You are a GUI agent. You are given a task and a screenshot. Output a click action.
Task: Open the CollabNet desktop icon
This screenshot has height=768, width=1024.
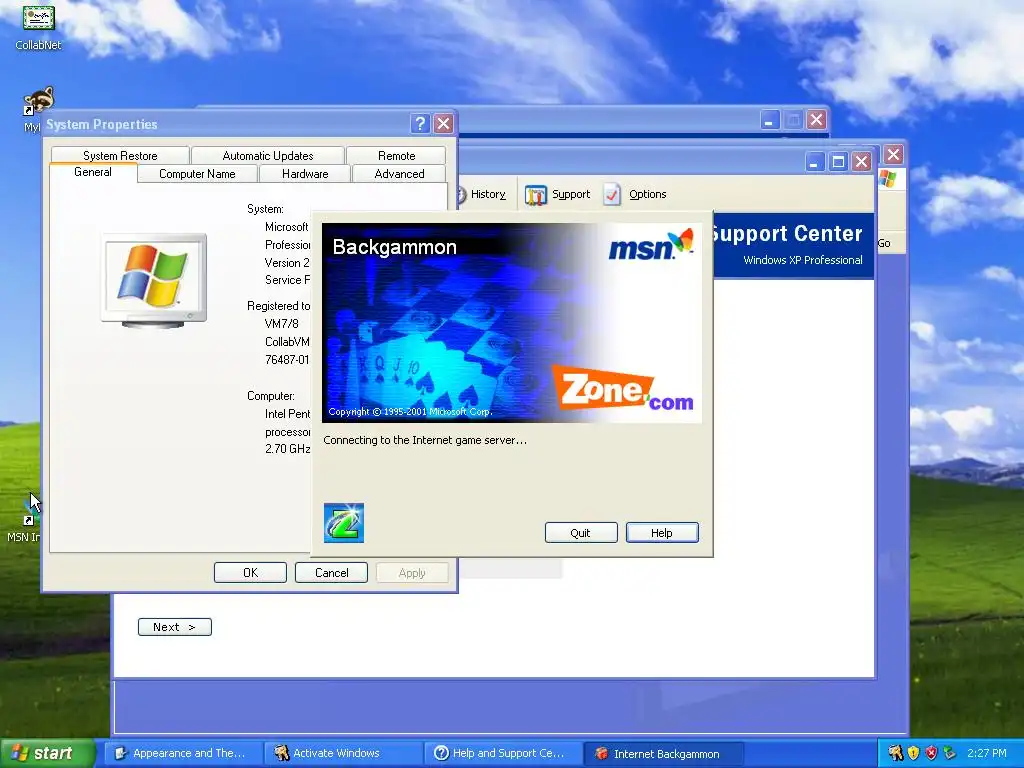pos(39,27)
